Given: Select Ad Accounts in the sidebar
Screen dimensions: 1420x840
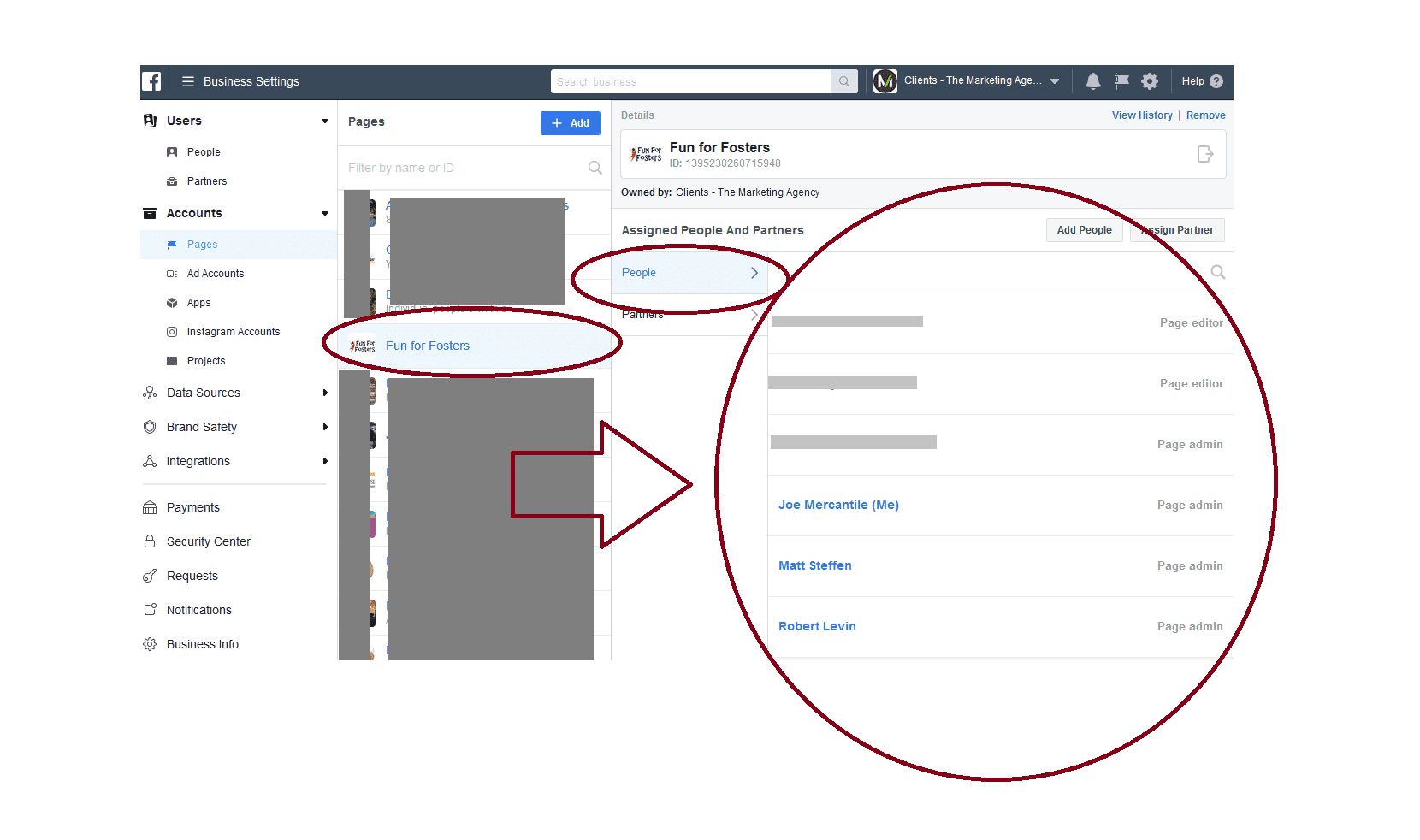Looking at the screenshot, I should coord(216,274).
